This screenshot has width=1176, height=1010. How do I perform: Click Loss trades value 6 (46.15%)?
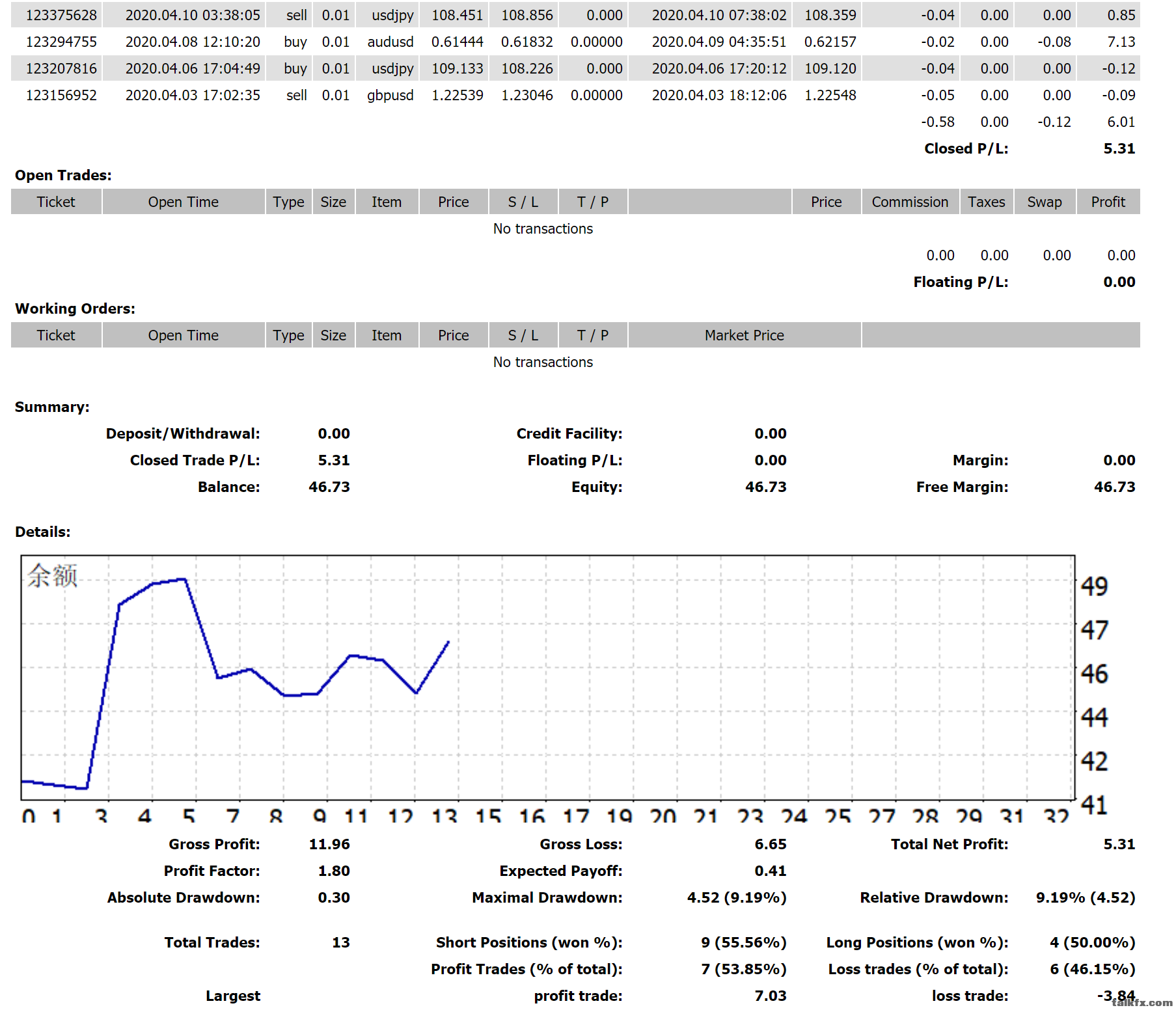[x=1093, y=969]
